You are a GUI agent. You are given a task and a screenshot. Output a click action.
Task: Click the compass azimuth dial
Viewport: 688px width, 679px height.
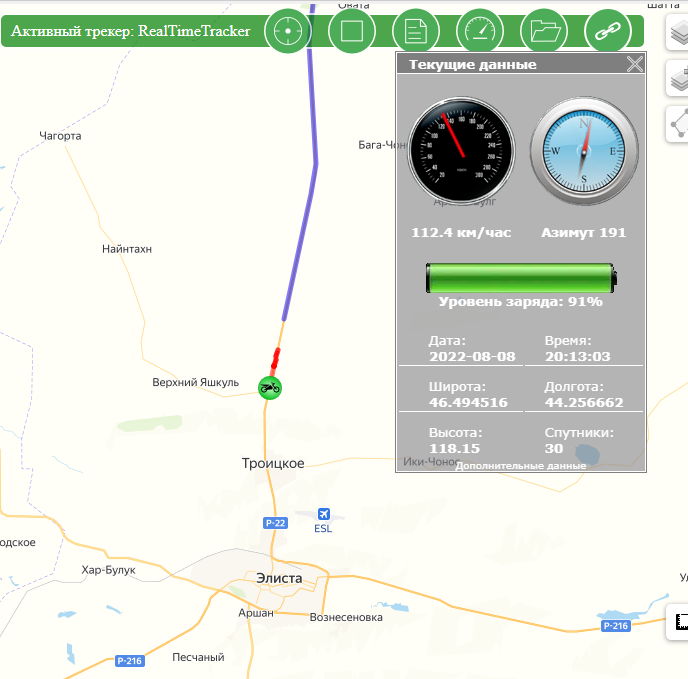pos(584,151)
